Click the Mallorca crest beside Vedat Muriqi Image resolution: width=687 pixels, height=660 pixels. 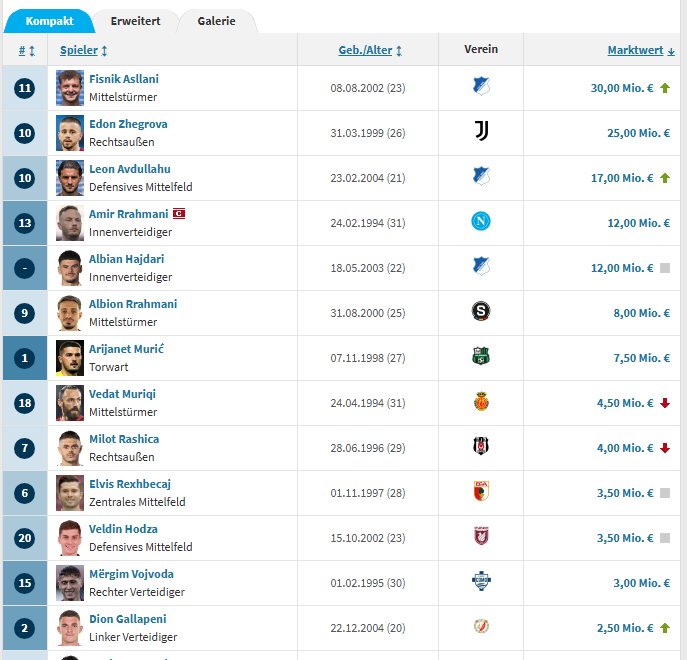click(481, 403)
